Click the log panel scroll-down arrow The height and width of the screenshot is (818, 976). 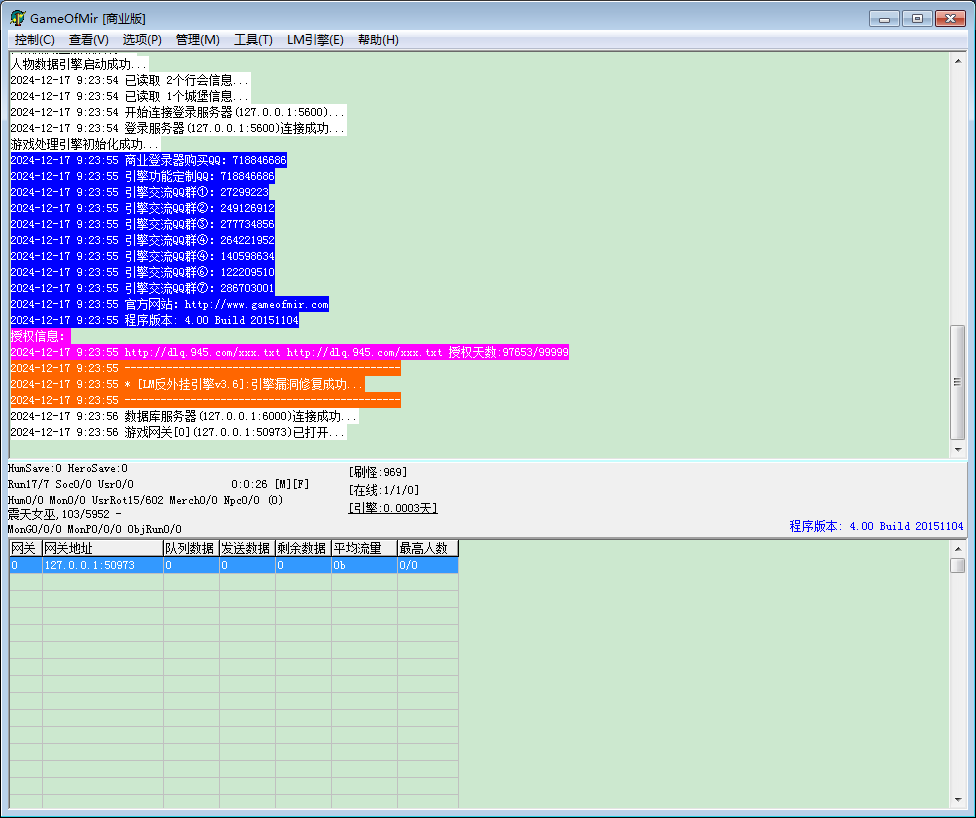point(958,449)
